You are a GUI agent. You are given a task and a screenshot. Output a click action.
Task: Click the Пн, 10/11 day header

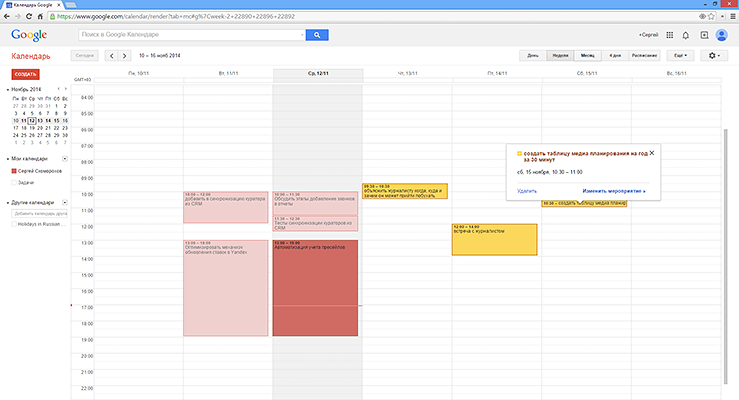[139, 73]
